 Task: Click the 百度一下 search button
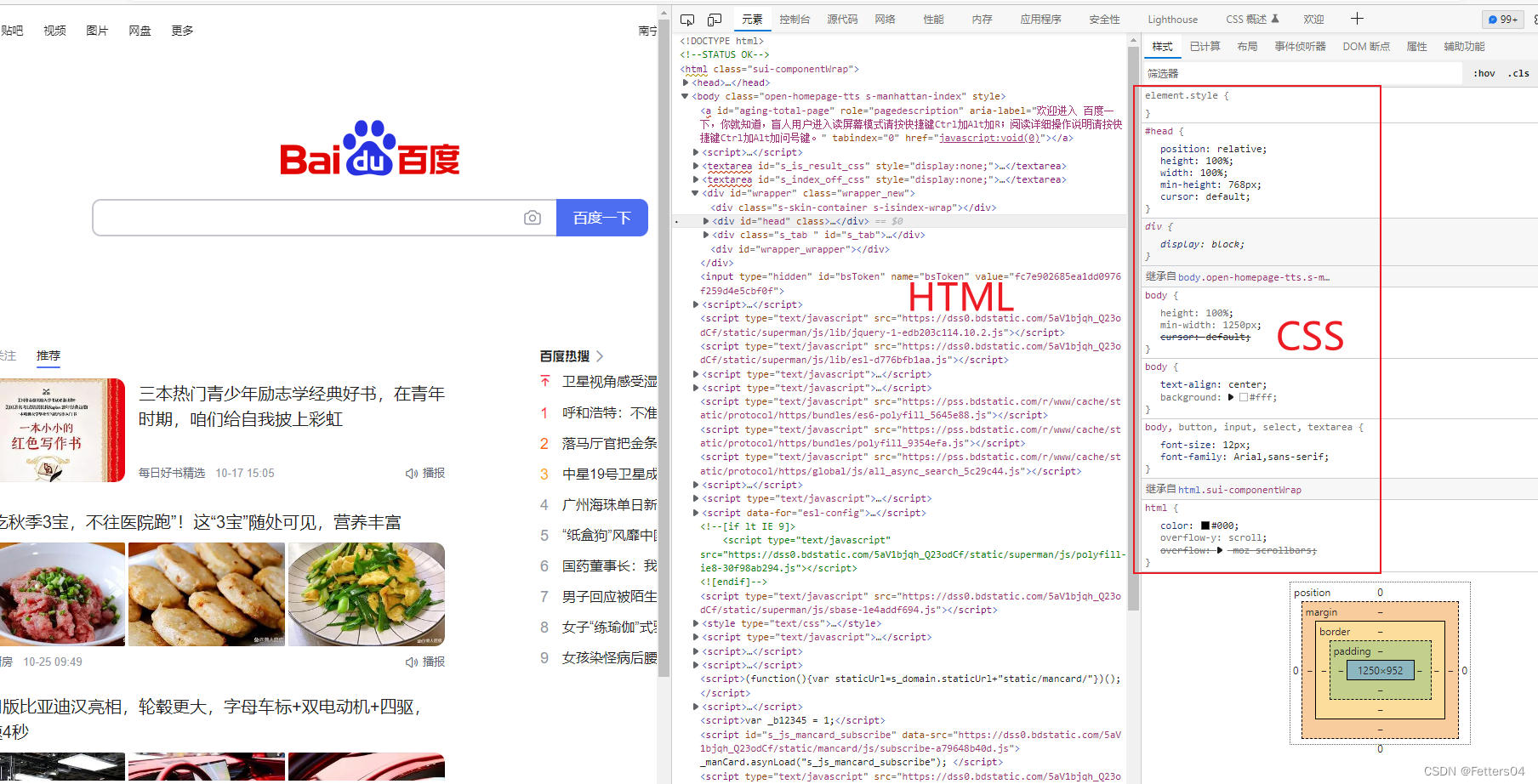click(602, 218)
